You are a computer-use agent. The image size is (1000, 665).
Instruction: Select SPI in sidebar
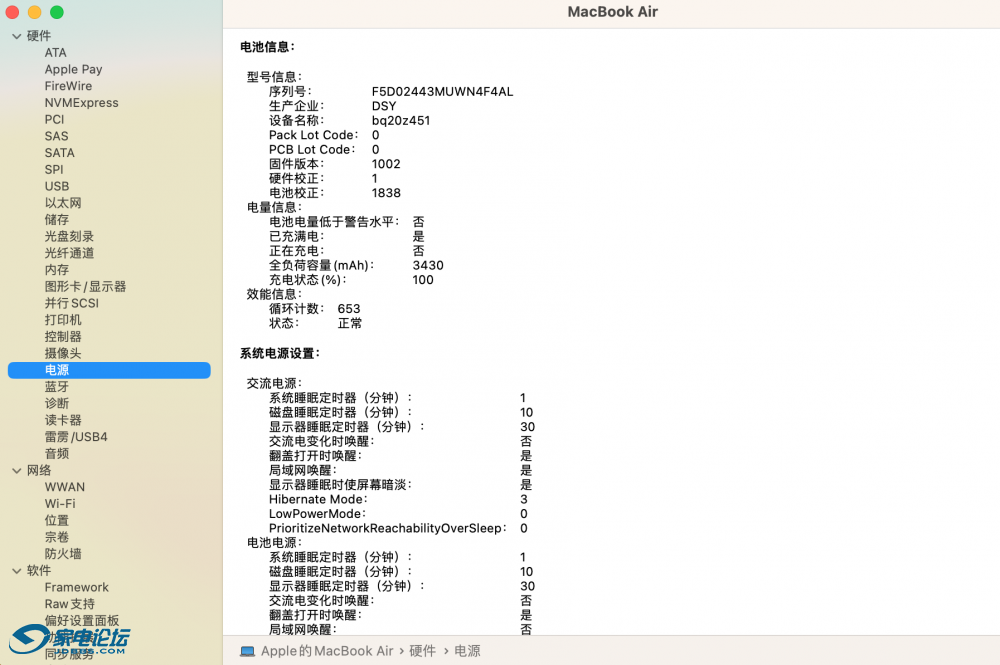pos(54,170)
